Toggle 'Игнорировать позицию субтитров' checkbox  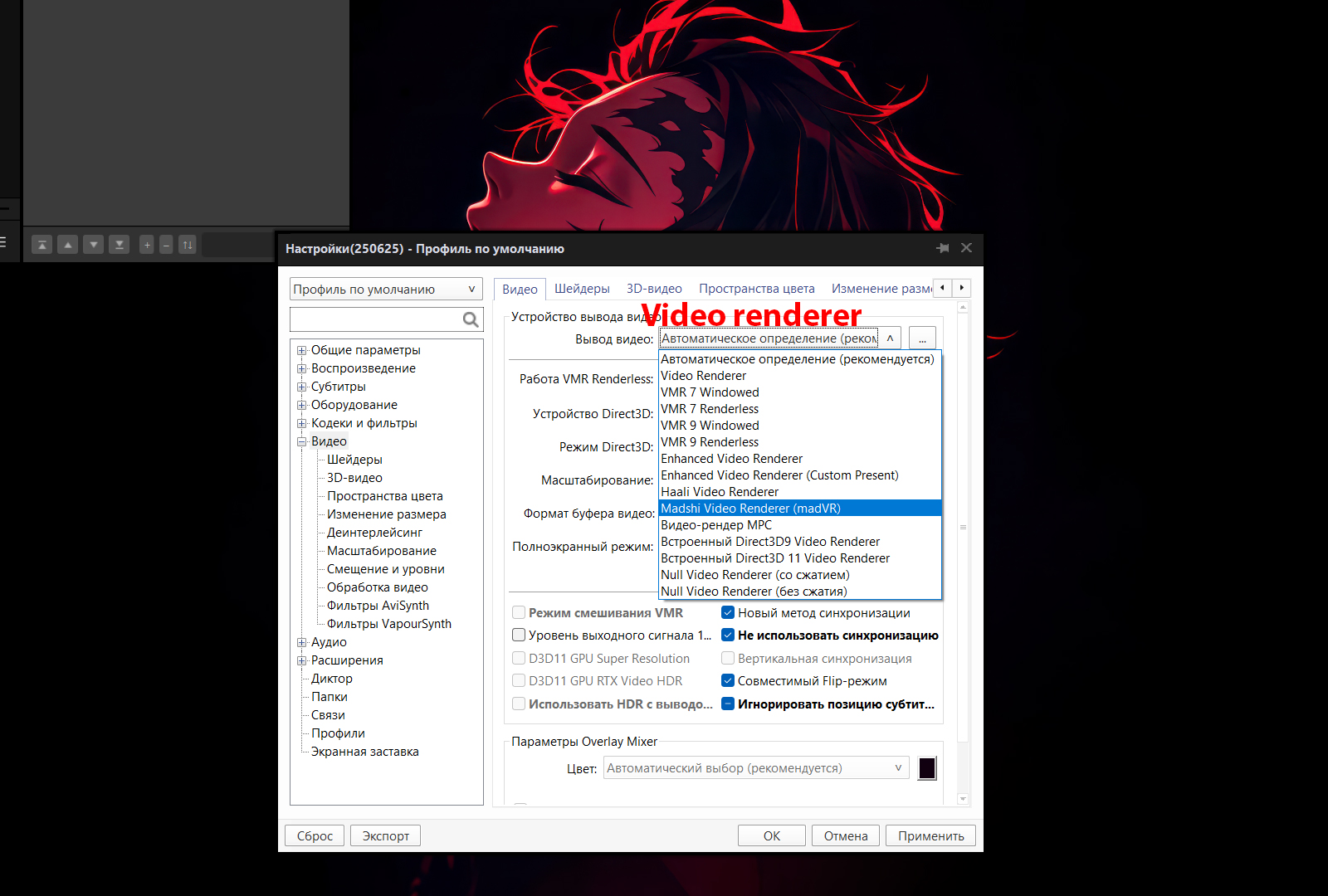tap(728, 704)
